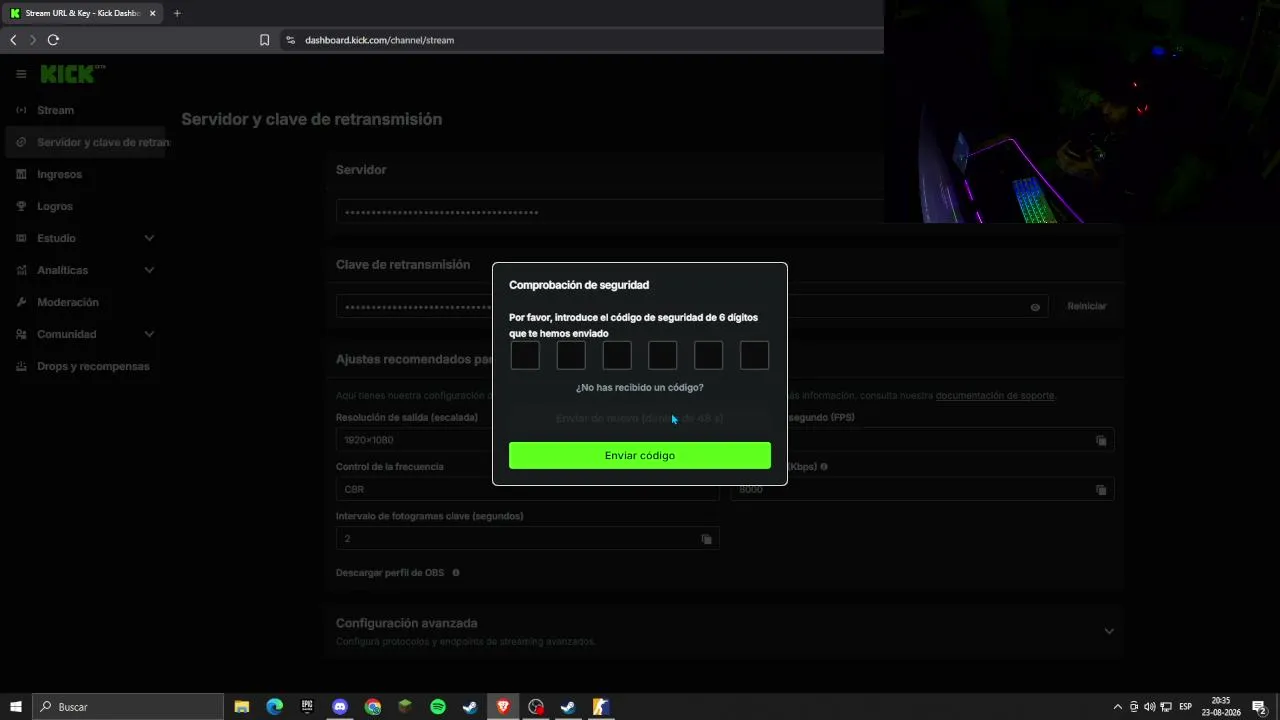Open notification center with 2 alerts

pyautogui.click(x=1259, y=707)
